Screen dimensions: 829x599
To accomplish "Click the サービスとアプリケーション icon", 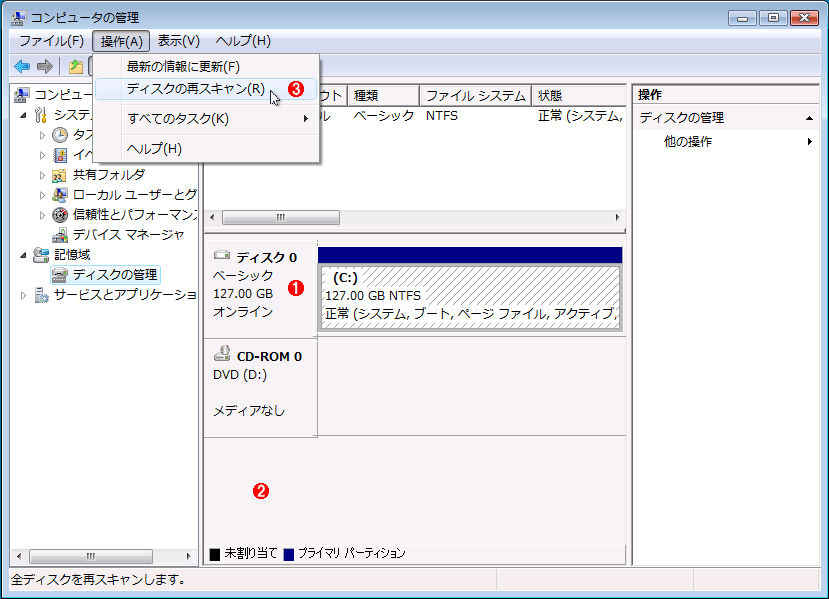I will 41,295.
